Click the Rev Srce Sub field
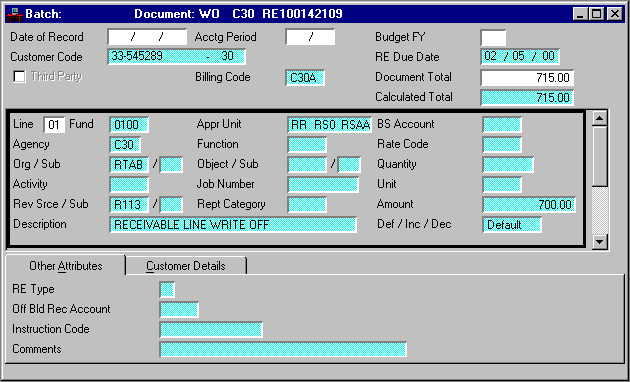Image resolution: width=630 pixels, height=382 pixels. pos(171,204)
